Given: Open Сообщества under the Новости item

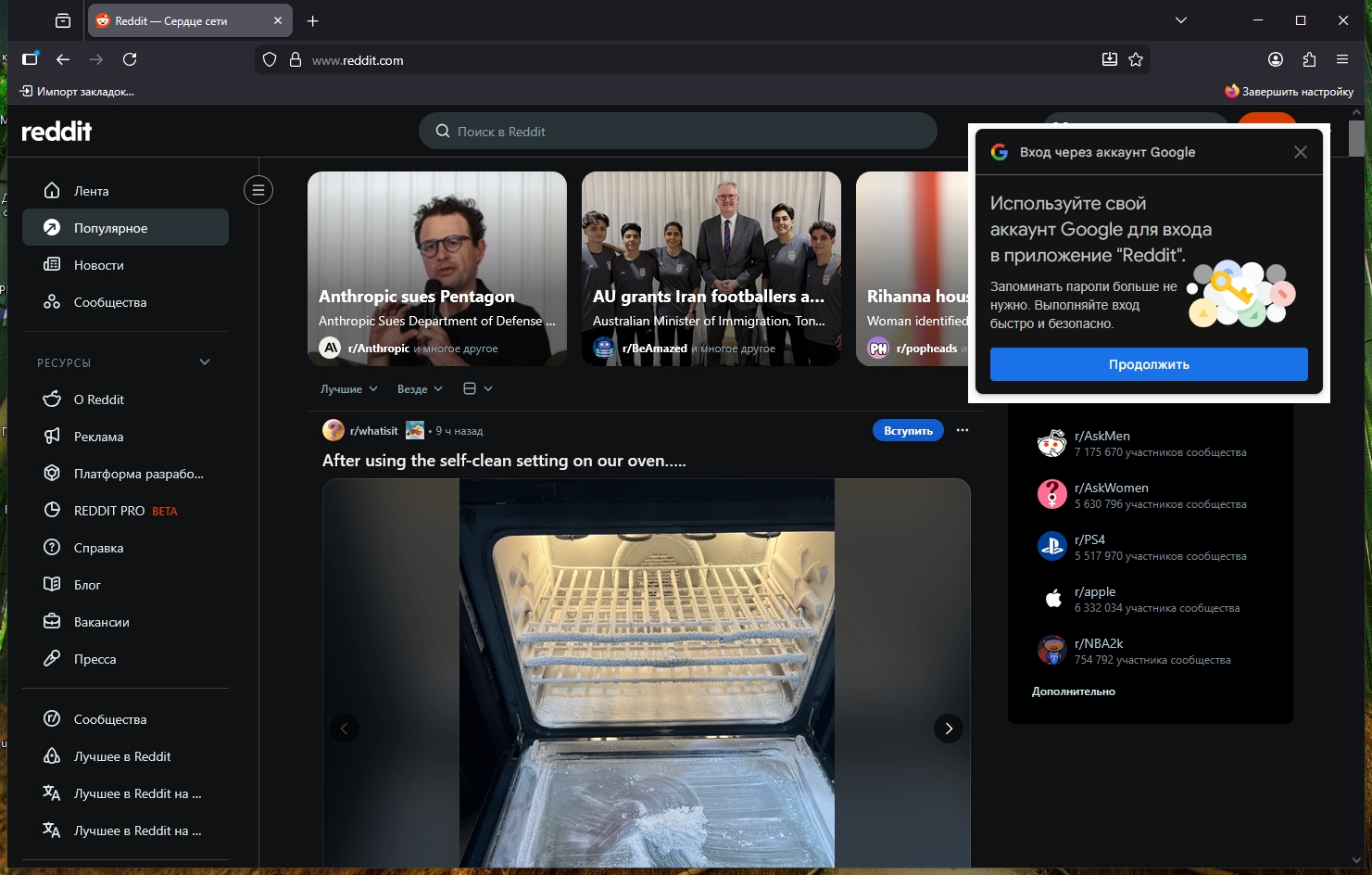Looking at the screenshot, I should (125, 302).
